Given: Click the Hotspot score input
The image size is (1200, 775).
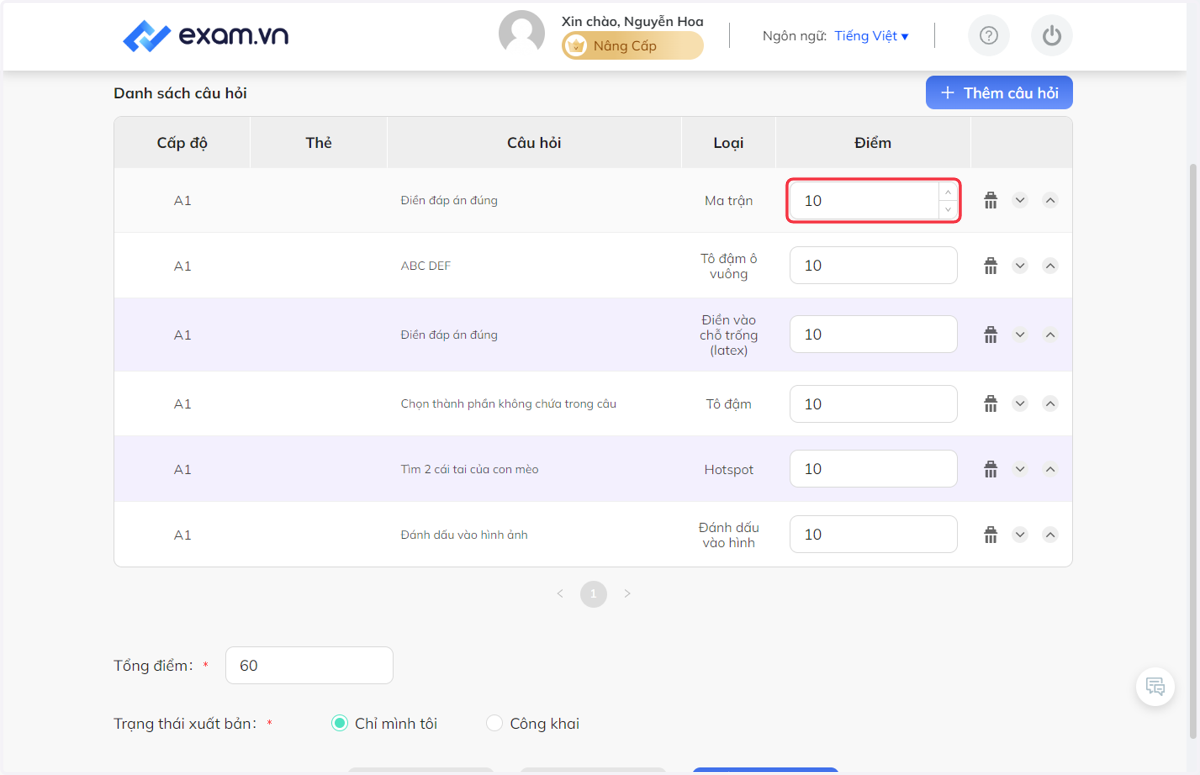Looking at the screenshot, I should (x=873, y=468).
